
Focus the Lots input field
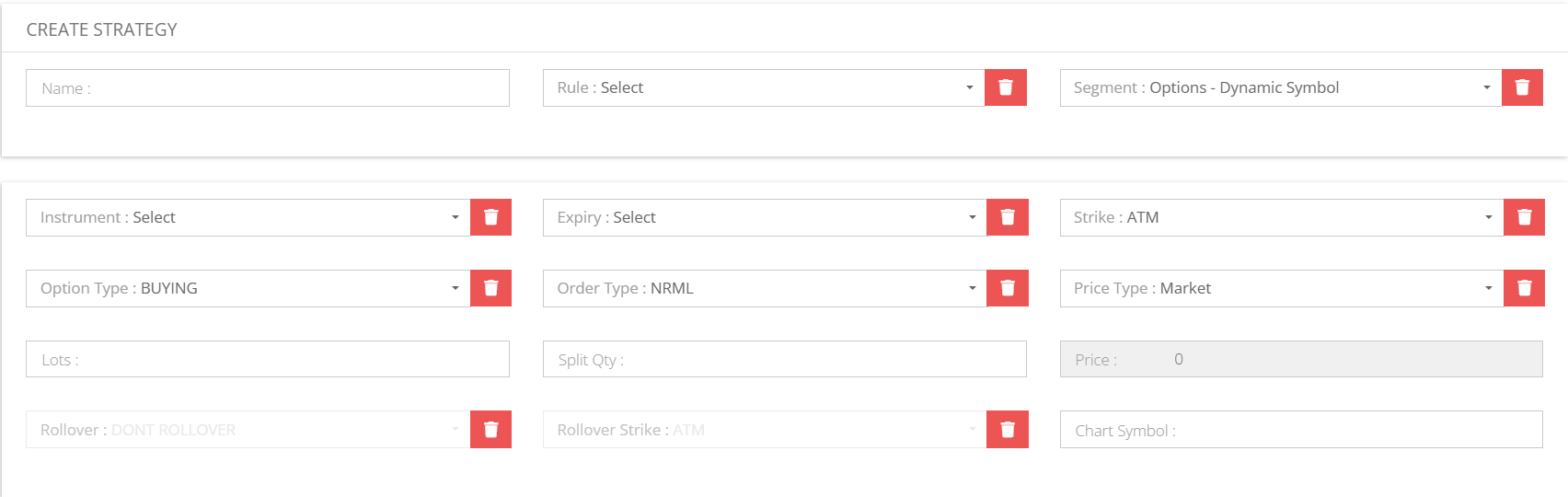point(268,360)
